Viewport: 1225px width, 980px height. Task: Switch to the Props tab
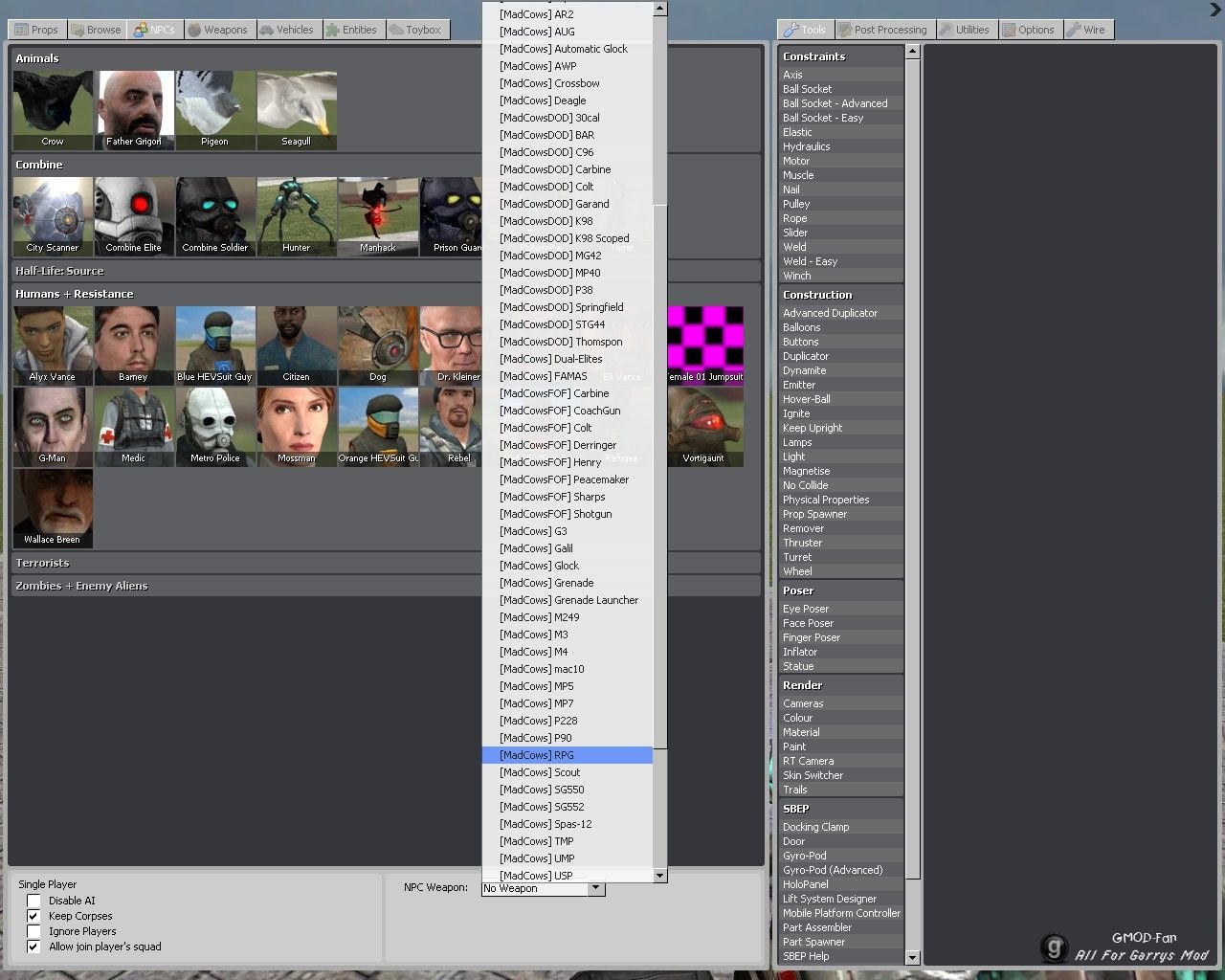[36, 30]
